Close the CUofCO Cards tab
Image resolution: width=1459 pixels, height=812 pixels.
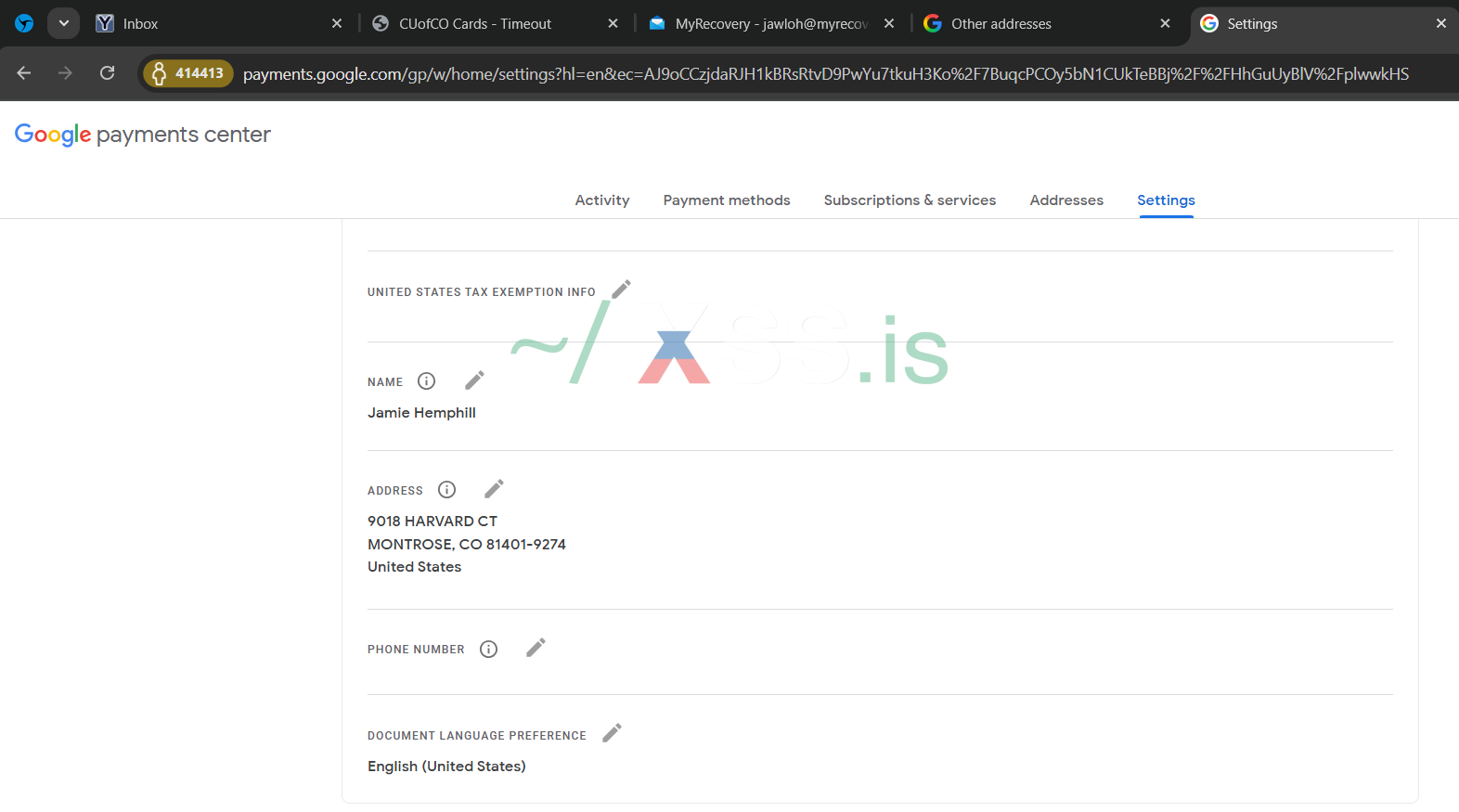click(x=613, y=24)
